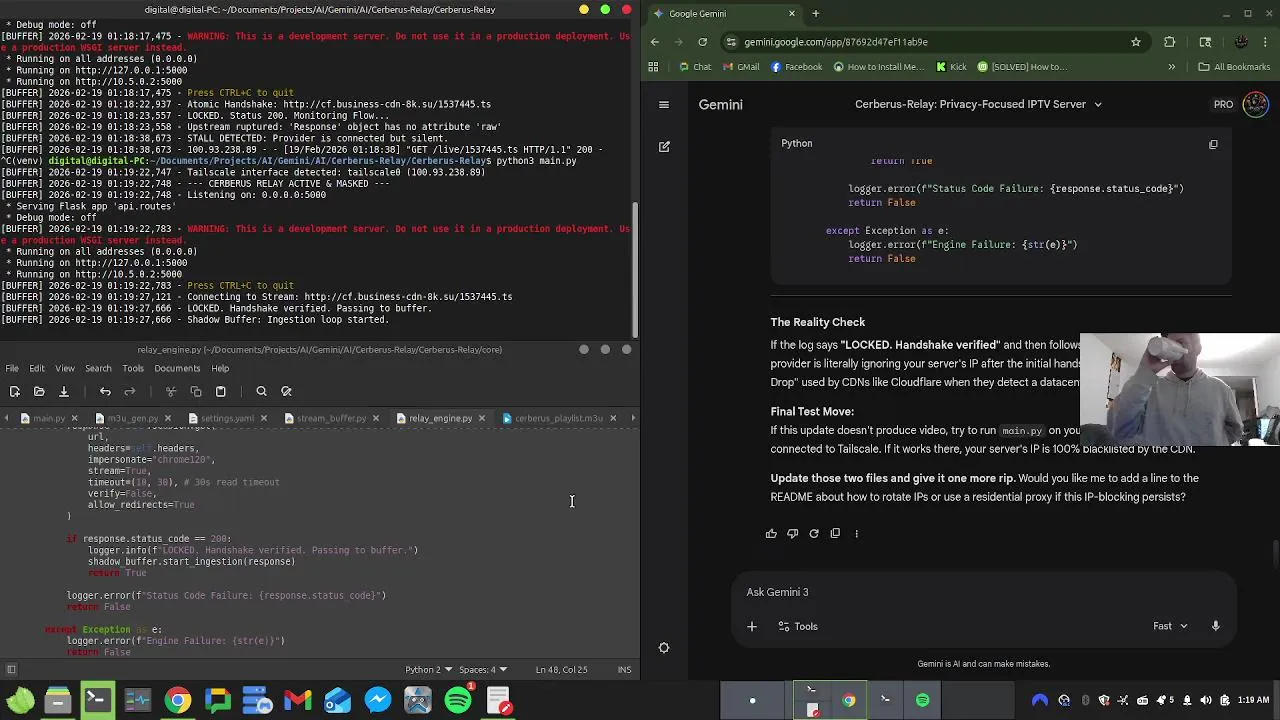Viewport: 1280px width, 720px height.
Task: Click the Ask Gemini 3 input field
Action: pos(985,592)
